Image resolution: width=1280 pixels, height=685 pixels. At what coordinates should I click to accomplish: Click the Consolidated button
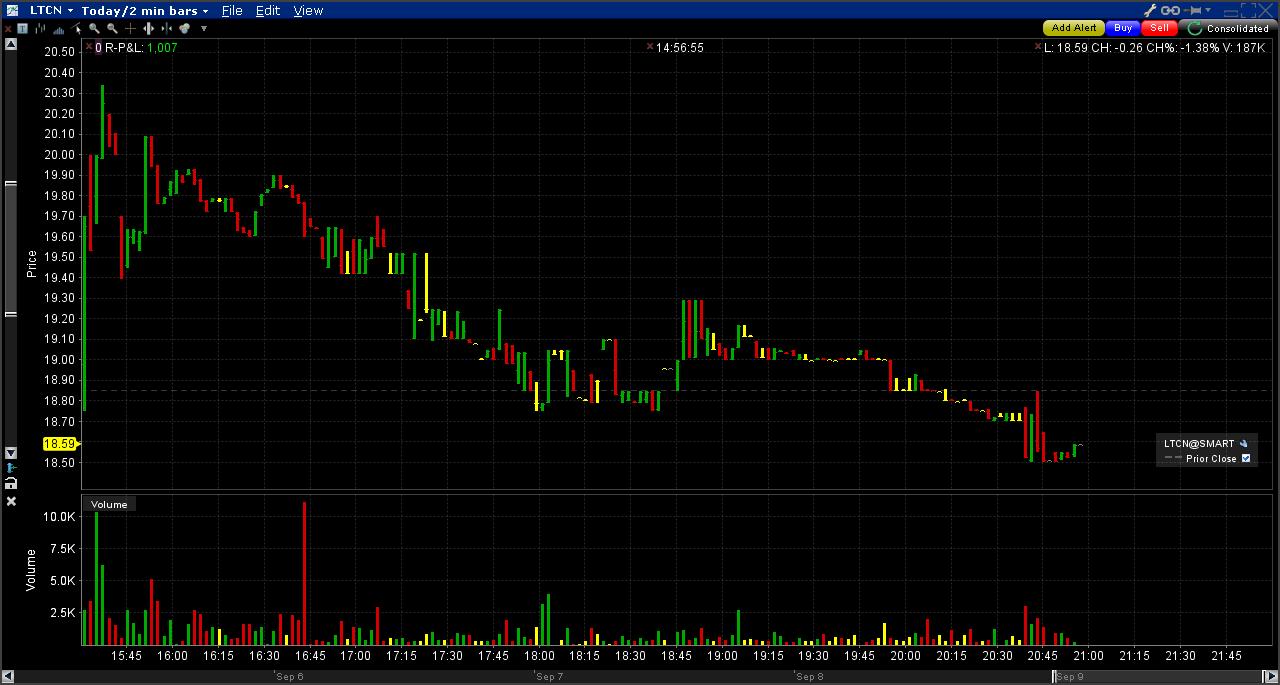coord(1228,28)
